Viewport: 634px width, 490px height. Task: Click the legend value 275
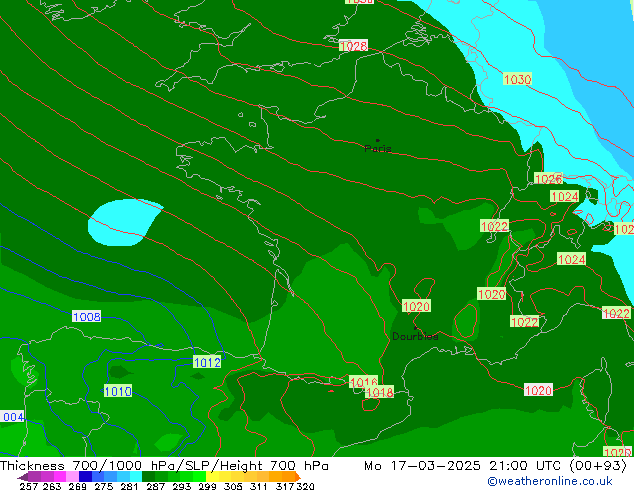104,486
